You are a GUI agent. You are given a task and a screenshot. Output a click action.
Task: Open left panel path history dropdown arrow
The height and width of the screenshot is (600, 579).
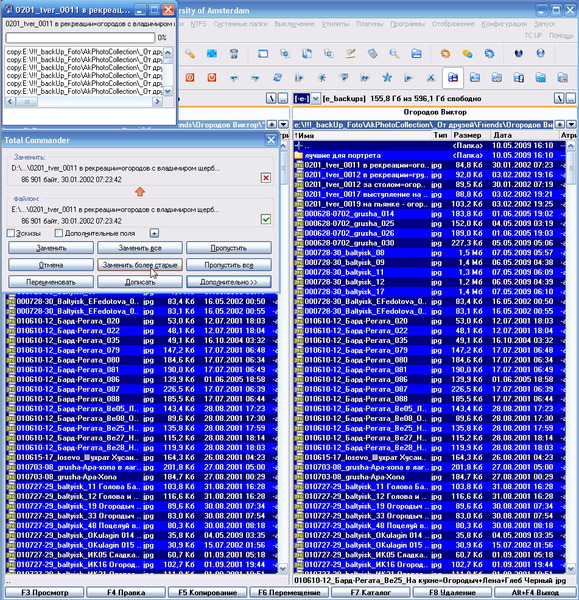click(x=283, y=124)
